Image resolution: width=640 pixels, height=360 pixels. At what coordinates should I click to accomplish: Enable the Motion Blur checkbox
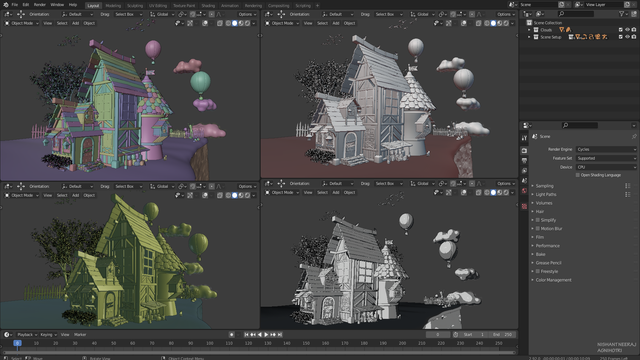coord(538,229)
